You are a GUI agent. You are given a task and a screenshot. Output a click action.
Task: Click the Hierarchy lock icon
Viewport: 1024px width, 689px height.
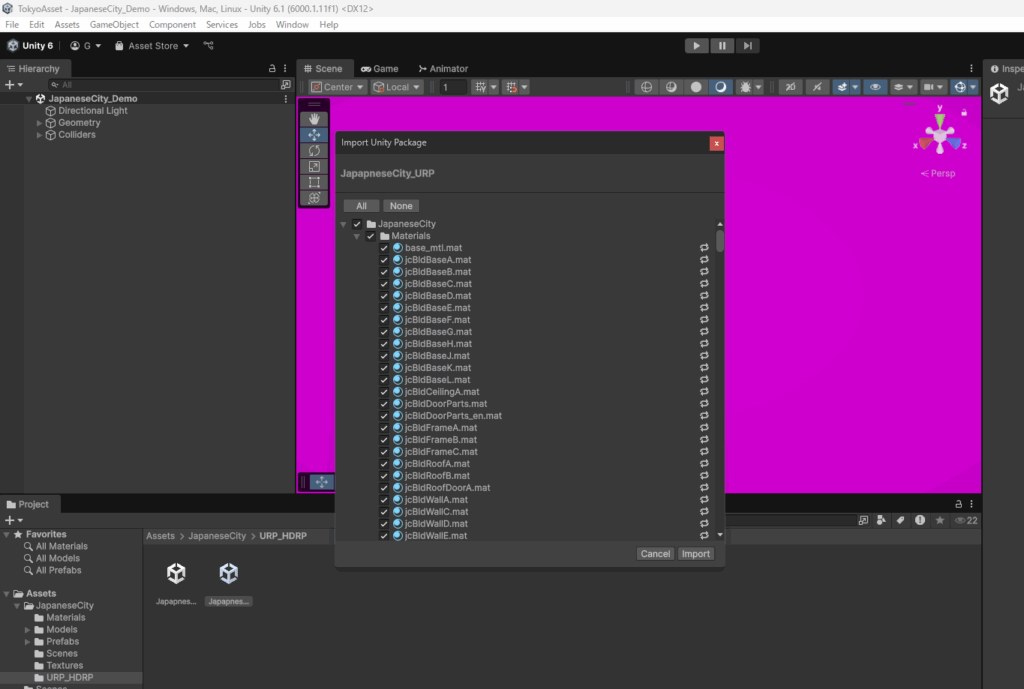click(272, 68)
